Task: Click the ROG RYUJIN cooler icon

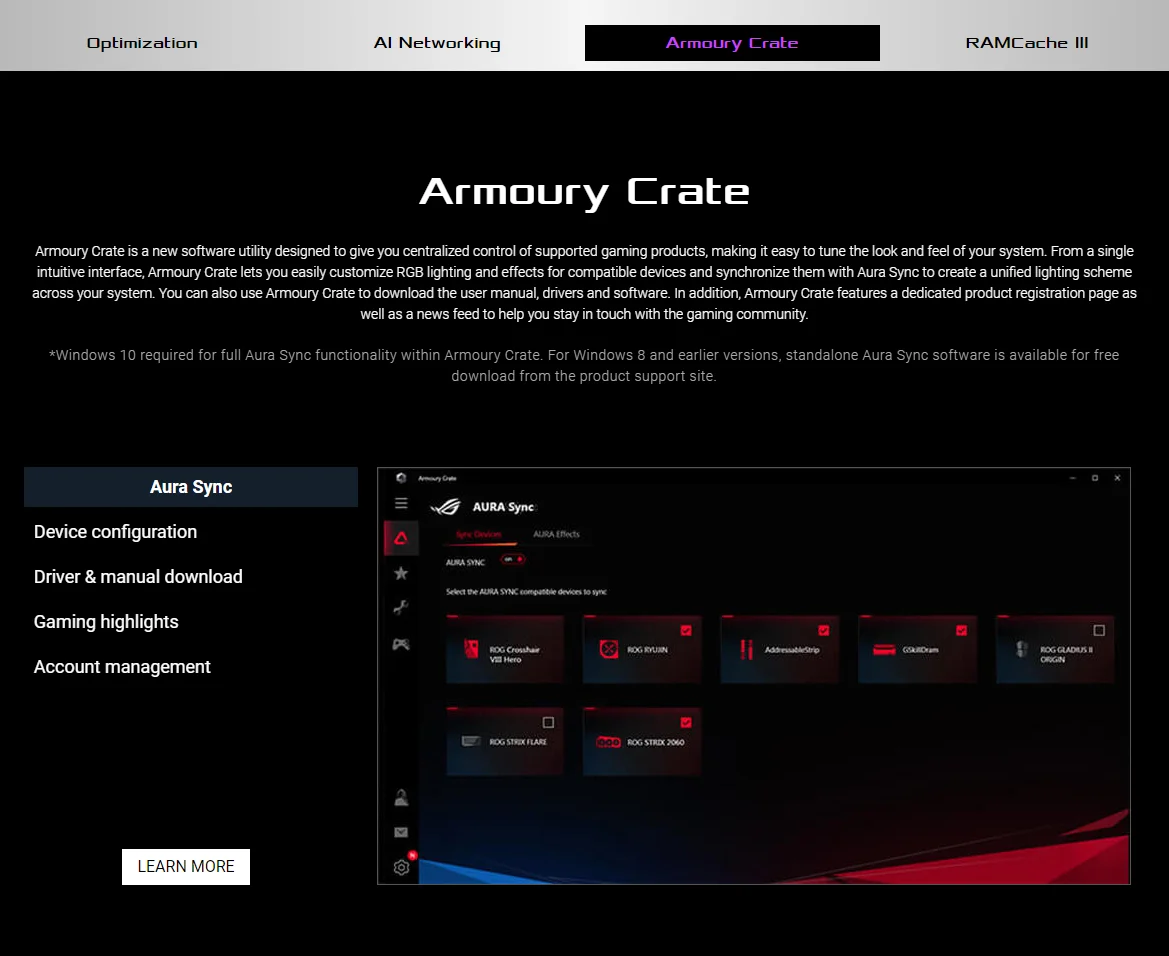Action: [609, 650]
